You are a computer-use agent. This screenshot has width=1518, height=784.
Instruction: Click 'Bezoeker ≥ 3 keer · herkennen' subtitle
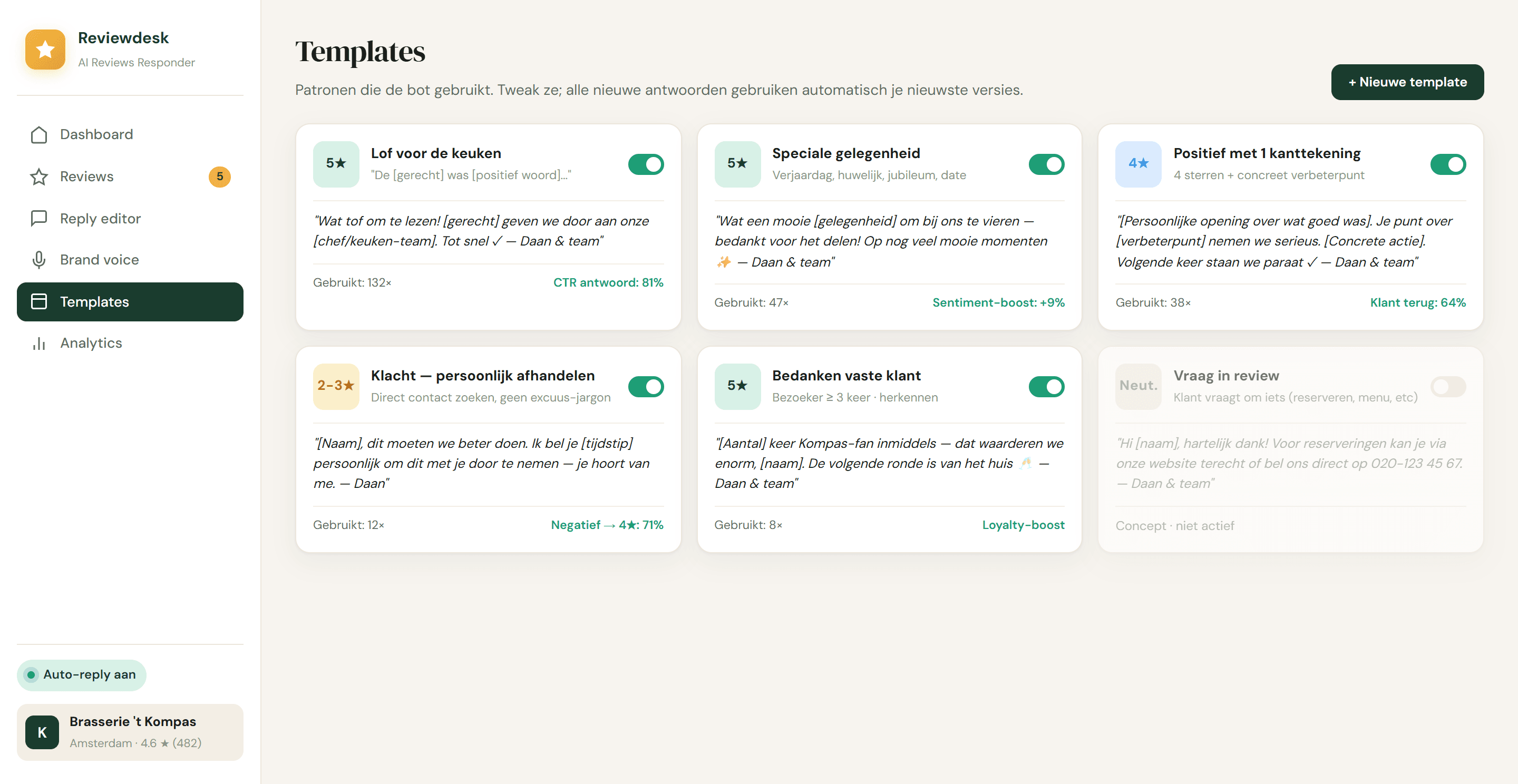point(854,398)
